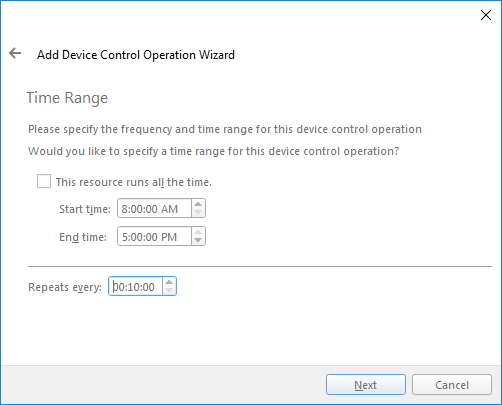This screenshot has width=502, height=405.
Task: Close the Add Device Control Operation Wizard
Action: 486,15
